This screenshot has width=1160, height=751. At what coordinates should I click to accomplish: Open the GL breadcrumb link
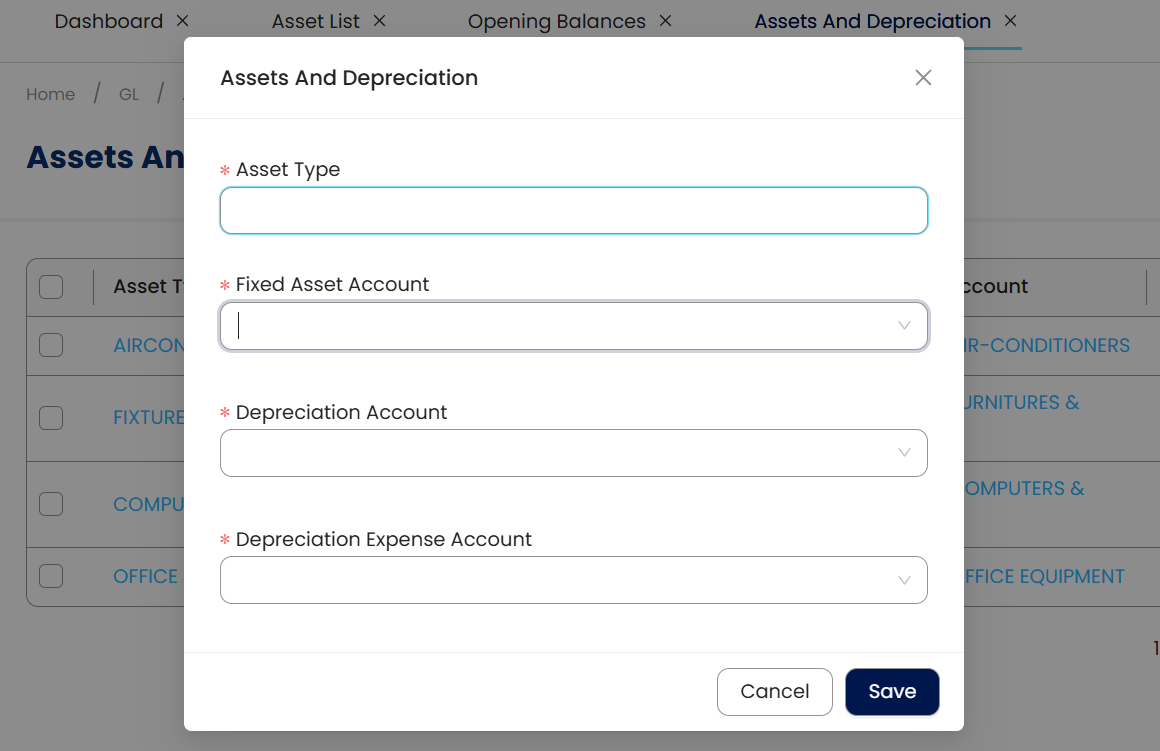(x=129, y=95)
